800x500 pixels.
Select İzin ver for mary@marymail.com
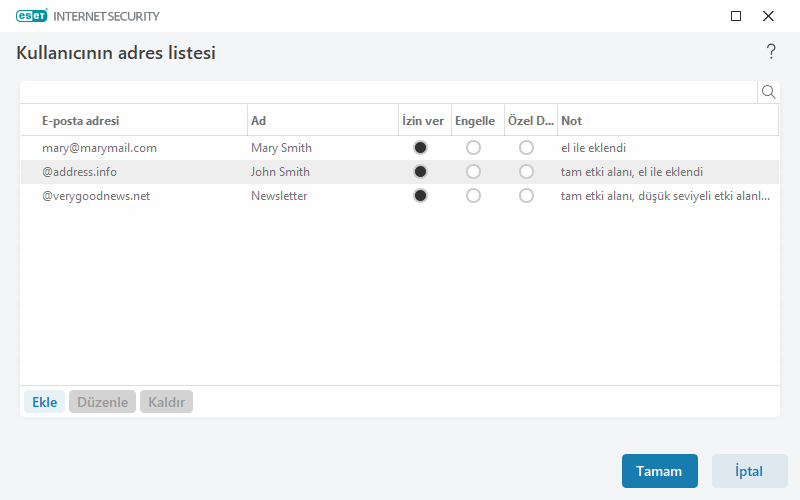coord(420,148)
